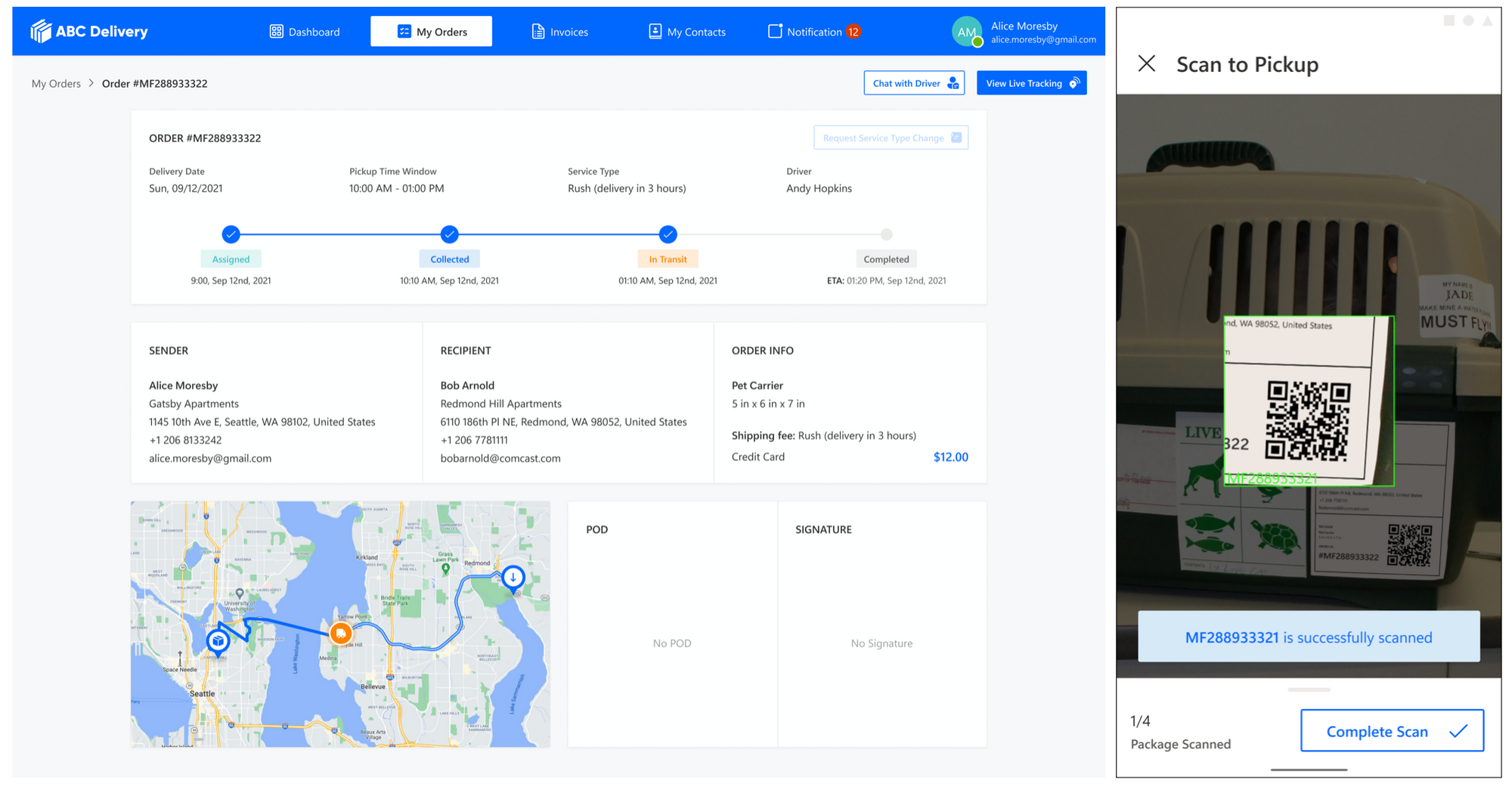Viewport: 1512px width, 787px height.
Task: Click the Collected step checkmark
Action: tap(450, 234)
